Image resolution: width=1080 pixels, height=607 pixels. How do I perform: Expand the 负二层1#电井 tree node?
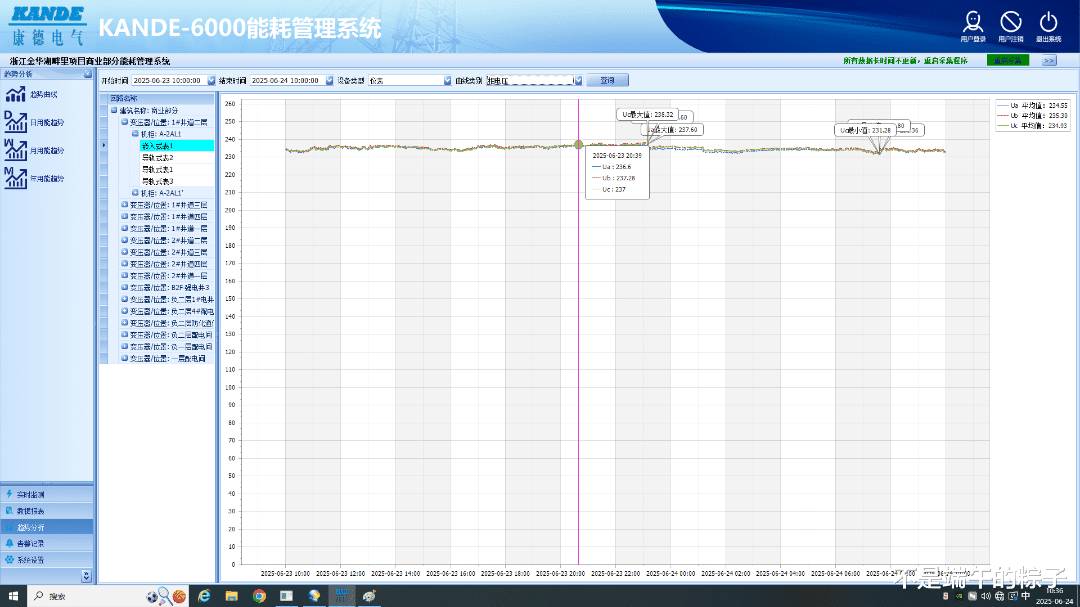[x=125, y=300]
